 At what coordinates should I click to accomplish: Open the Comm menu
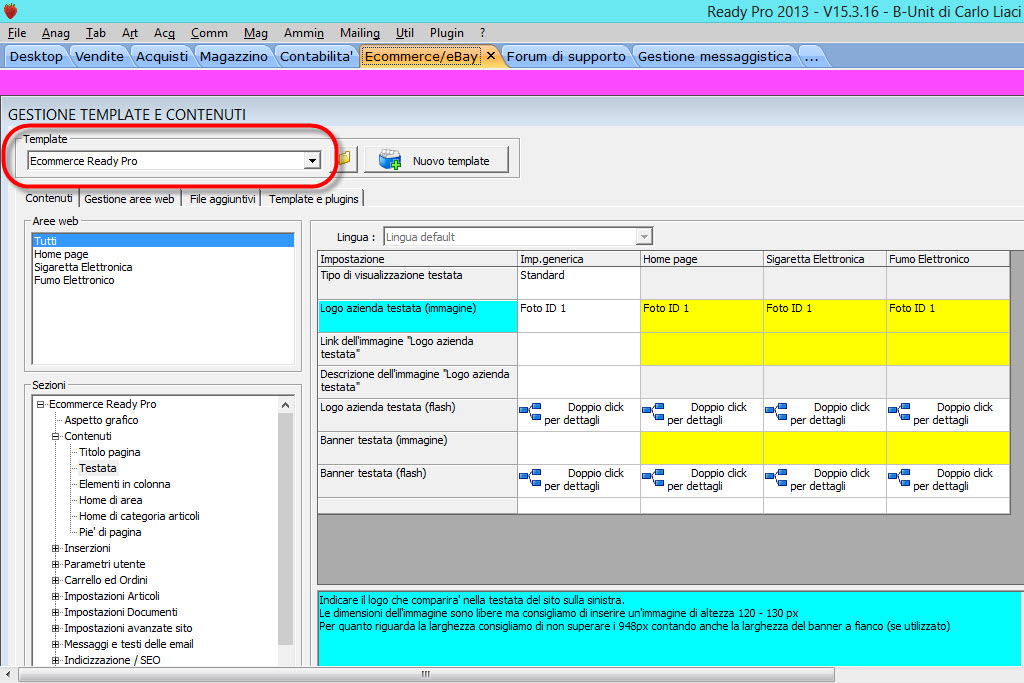209,33
